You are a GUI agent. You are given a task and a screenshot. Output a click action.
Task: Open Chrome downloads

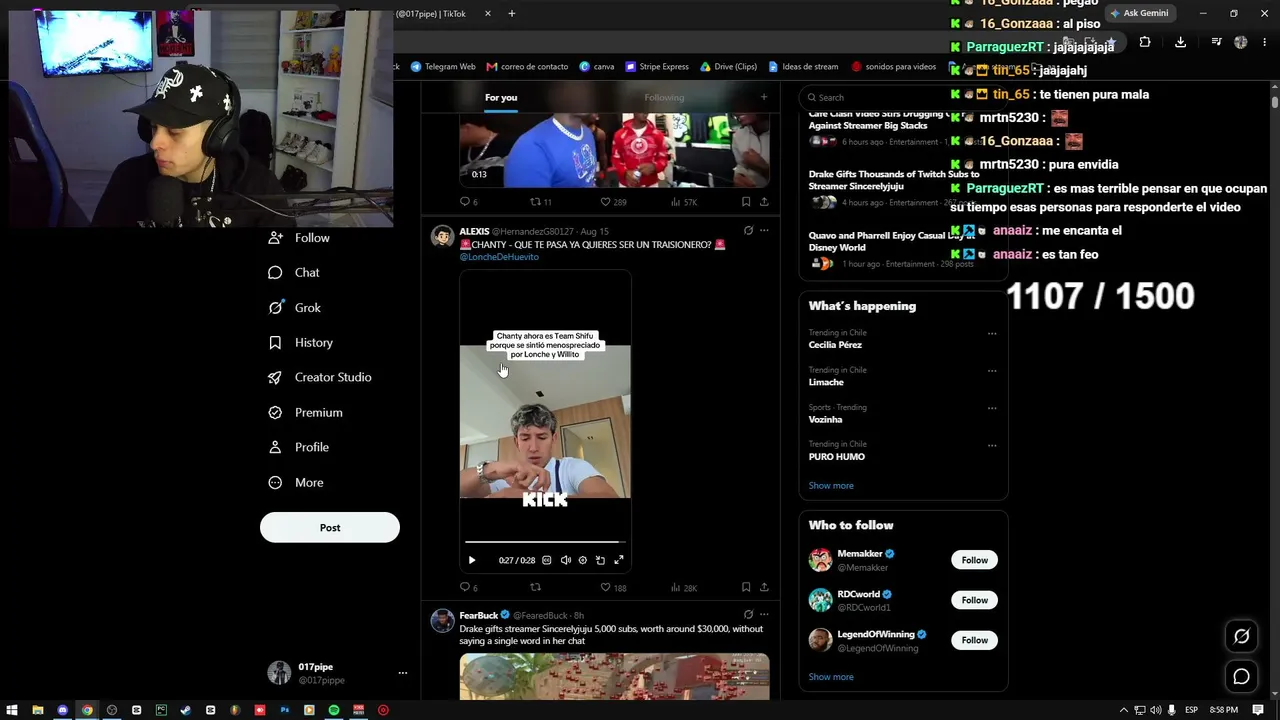[1180, 42]
